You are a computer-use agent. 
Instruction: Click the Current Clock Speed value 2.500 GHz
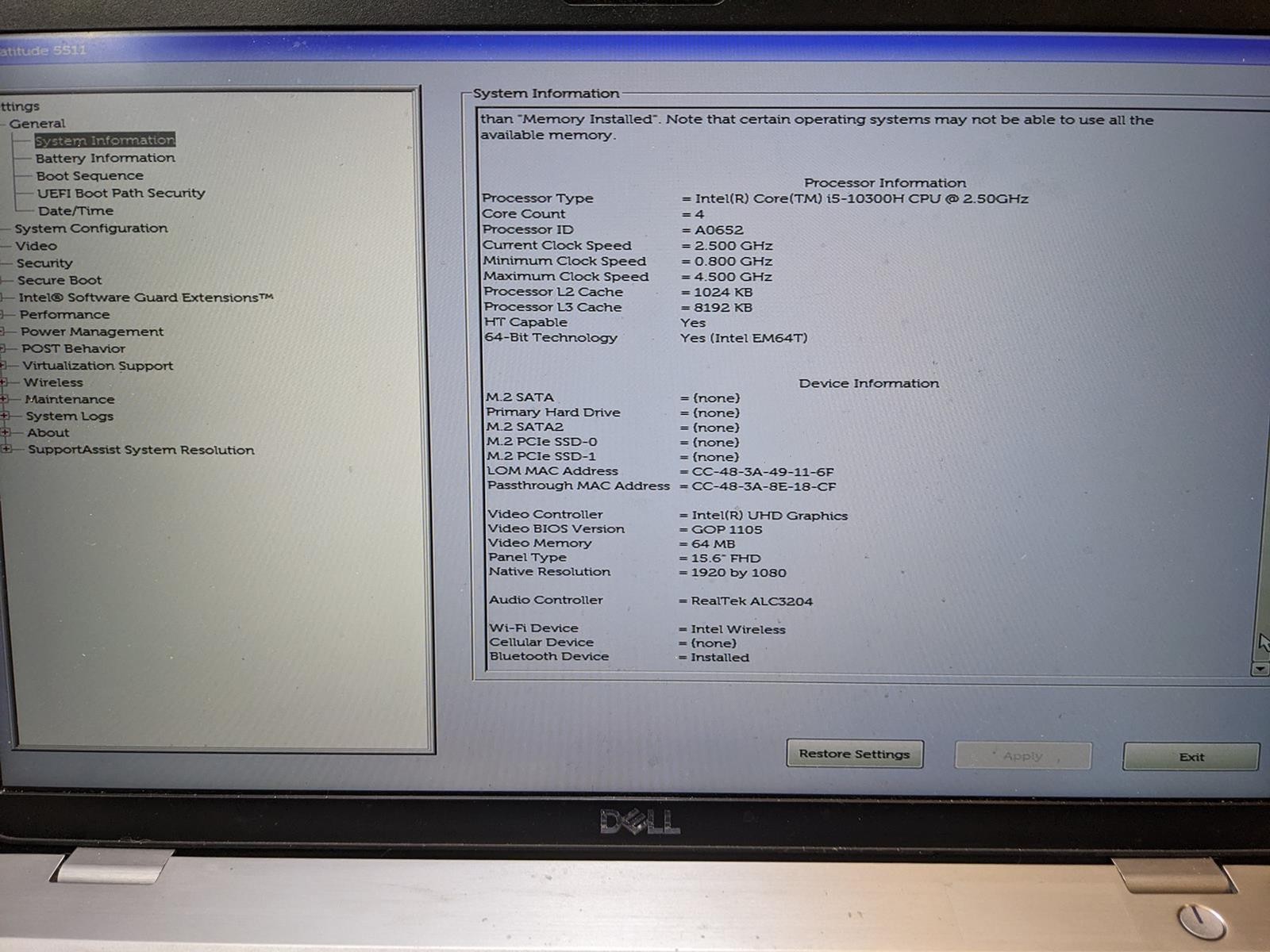[733, 246]
